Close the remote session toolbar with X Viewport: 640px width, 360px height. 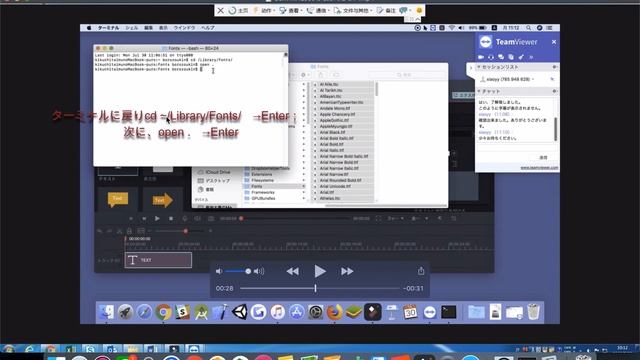click(x=220, y=11)
